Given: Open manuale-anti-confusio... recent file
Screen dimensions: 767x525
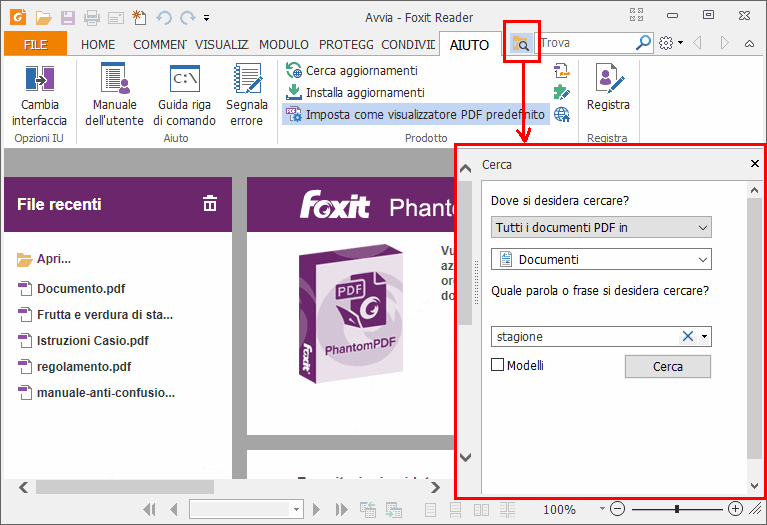Looking at the screenshot, I should pos(96,392).
